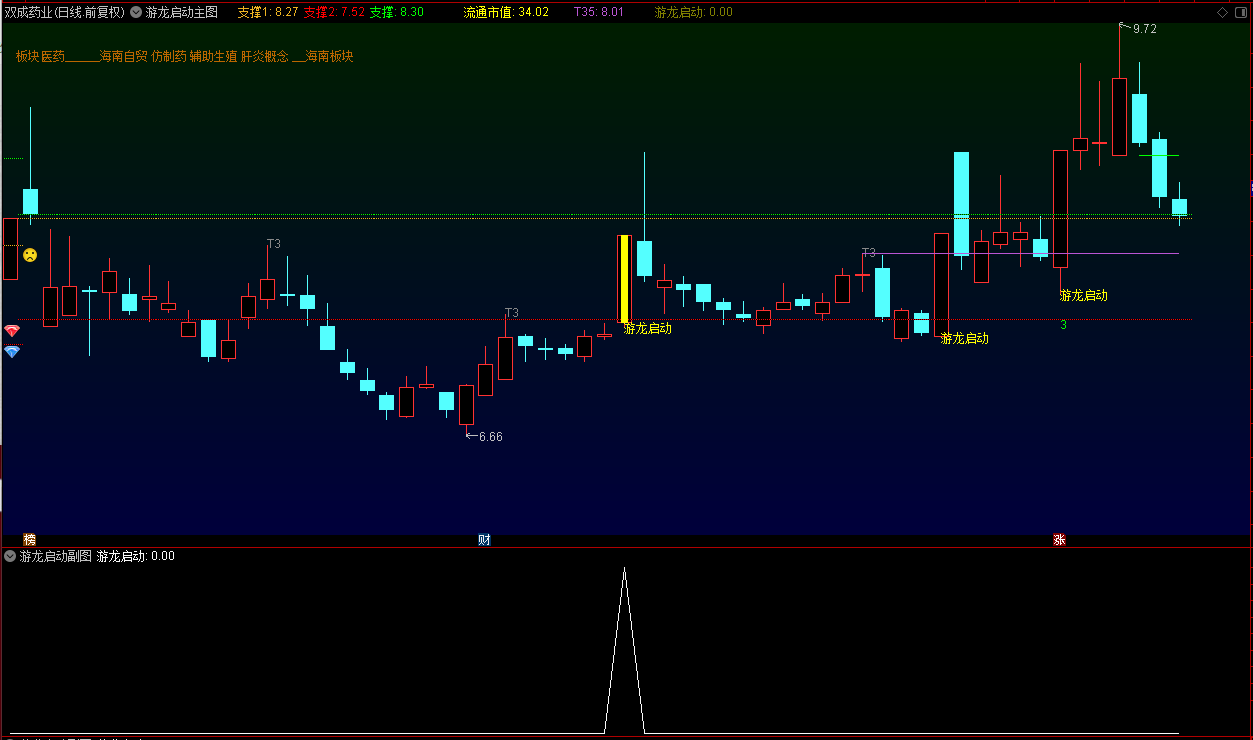Click the low candle marked 6.66
The width and height of the screenshot is (1253, 740).
coord(466,405)
